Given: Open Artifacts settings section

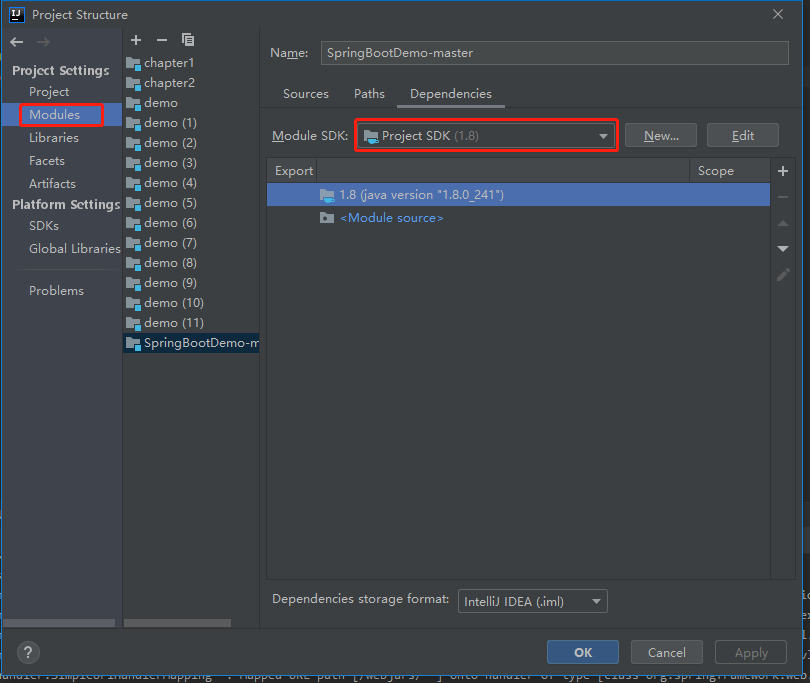Looking at the screenshot, I should [x=52, y=184].
